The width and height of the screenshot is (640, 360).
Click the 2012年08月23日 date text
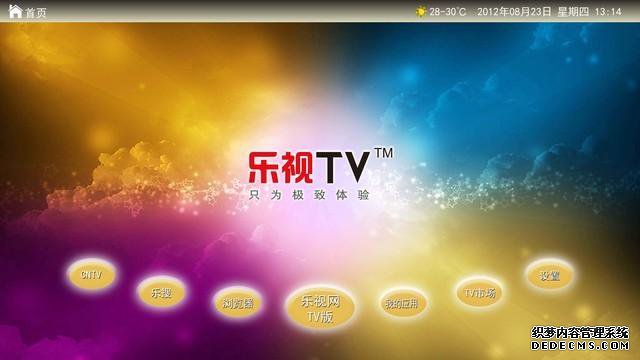point(514,12)
